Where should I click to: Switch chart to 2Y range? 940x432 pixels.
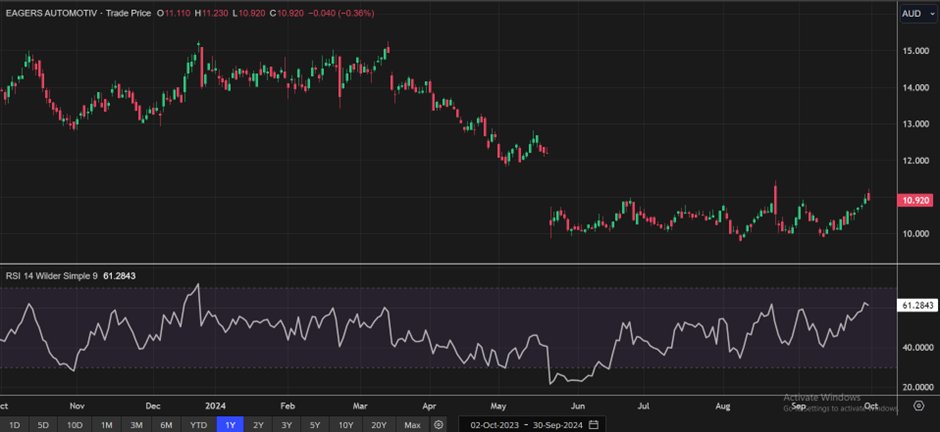258,425
